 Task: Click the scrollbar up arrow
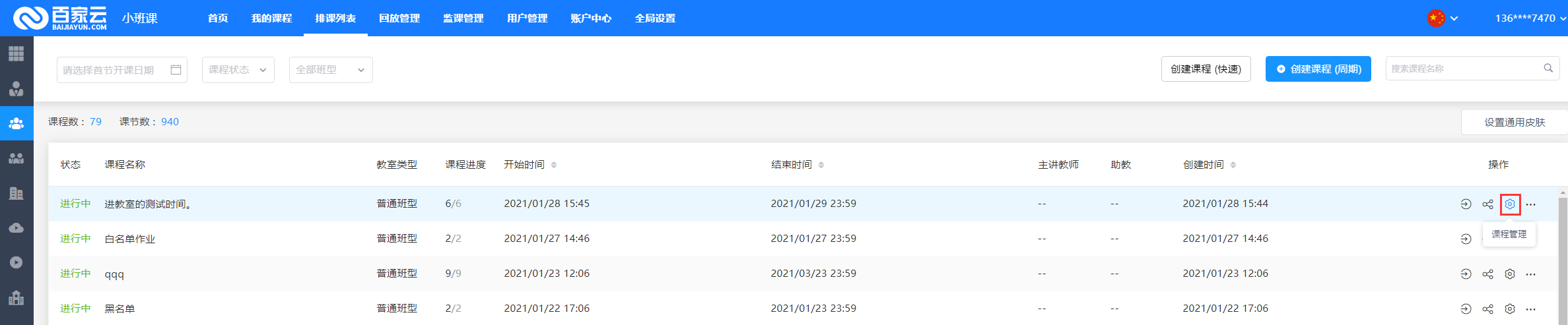(x=1563, y=193)
